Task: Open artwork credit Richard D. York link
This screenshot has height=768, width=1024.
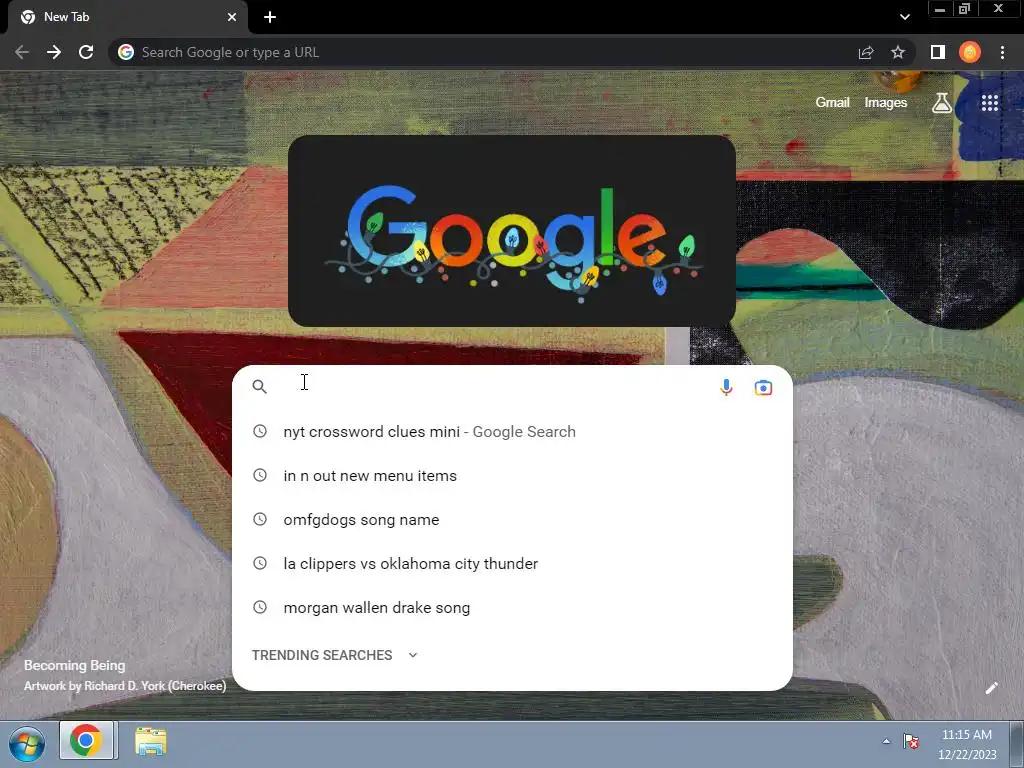Action: coord(125,686)
